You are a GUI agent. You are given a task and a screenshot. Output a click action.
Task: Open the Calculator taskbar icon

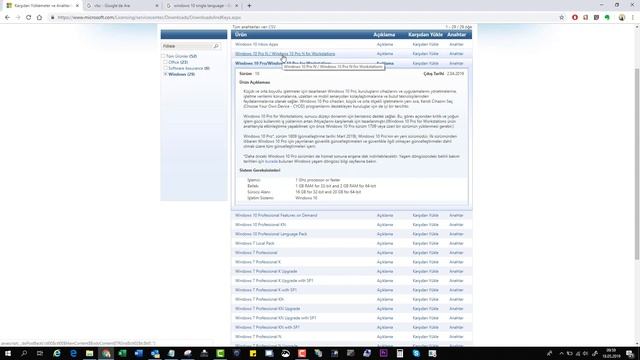point(400,353)
